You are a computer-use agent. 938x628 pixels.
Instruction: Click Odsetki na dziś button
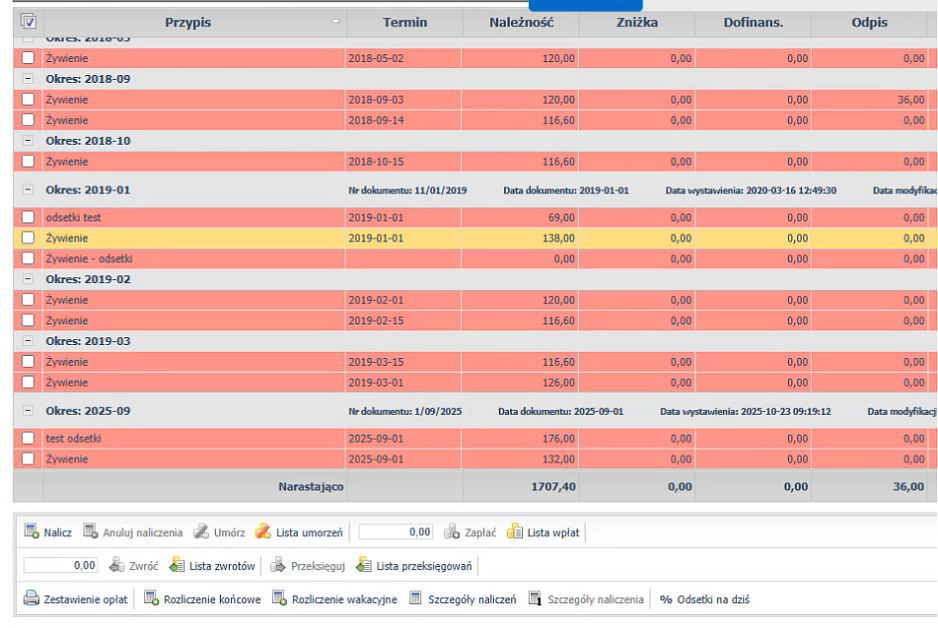[705, 600]
